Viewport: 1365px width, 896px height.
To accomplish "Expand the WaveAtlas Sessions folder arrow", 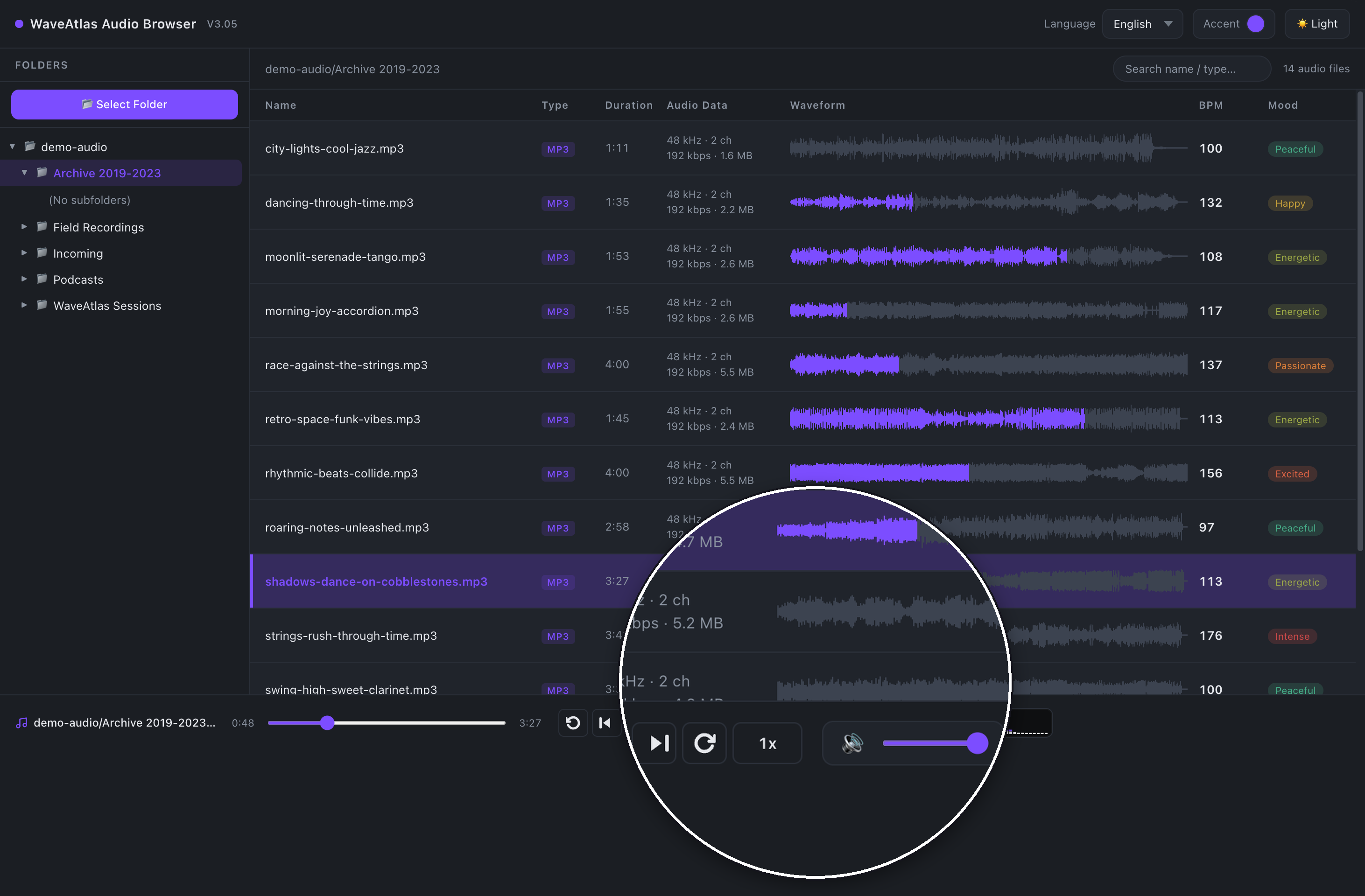I will pos(24,306).
